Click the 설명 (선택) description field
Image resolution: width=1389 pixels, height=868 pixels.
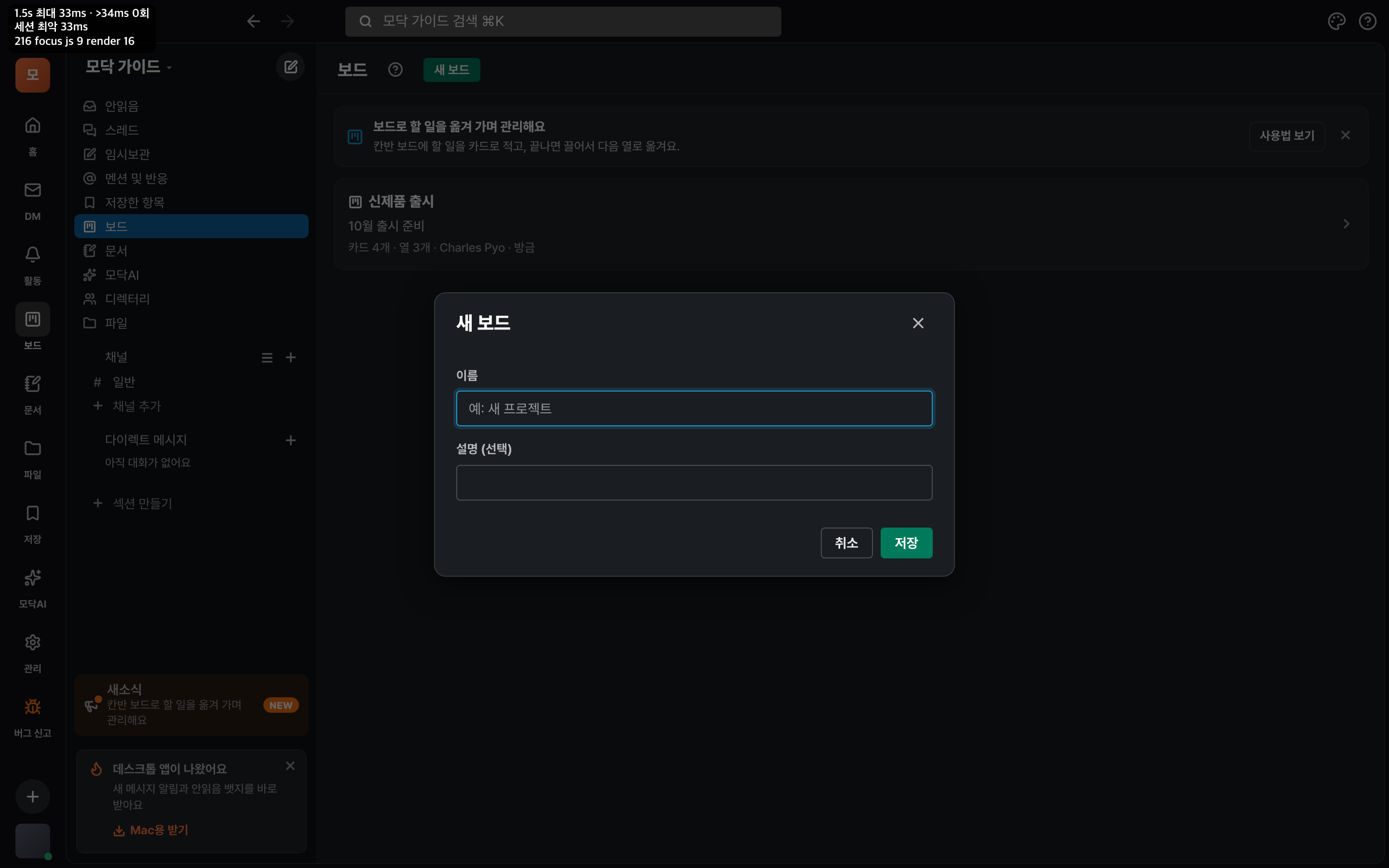click(694, 483)
